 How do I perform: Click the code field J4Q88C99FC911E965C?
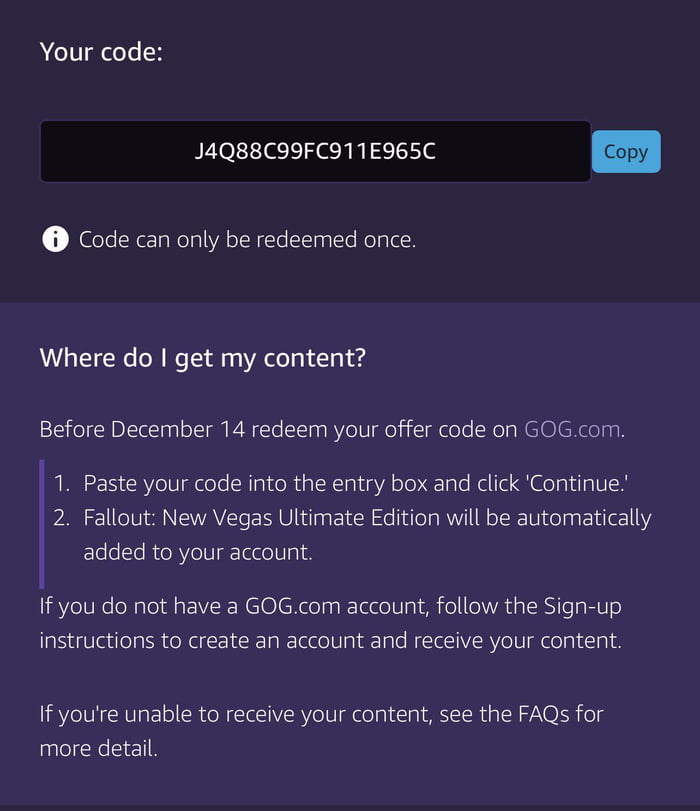[315, 152]
